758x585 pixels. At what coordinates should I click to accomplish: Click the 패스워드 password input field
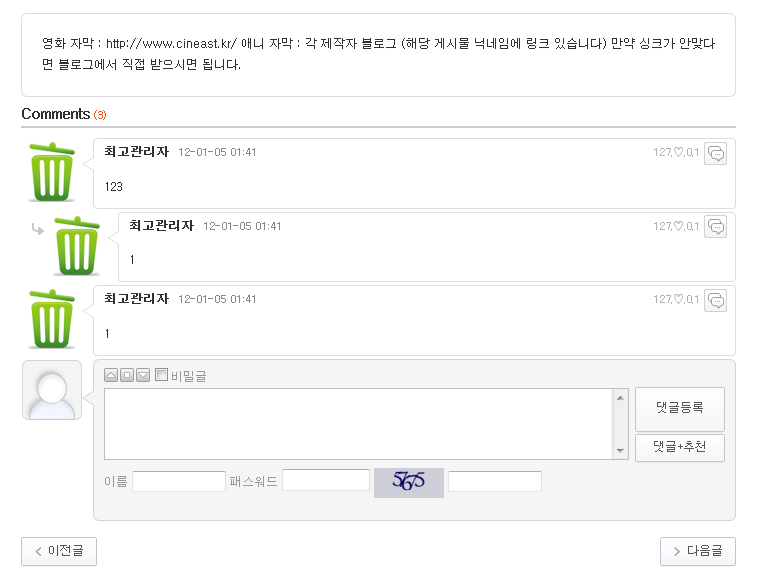pyautogui.click(x=326, y=481)
